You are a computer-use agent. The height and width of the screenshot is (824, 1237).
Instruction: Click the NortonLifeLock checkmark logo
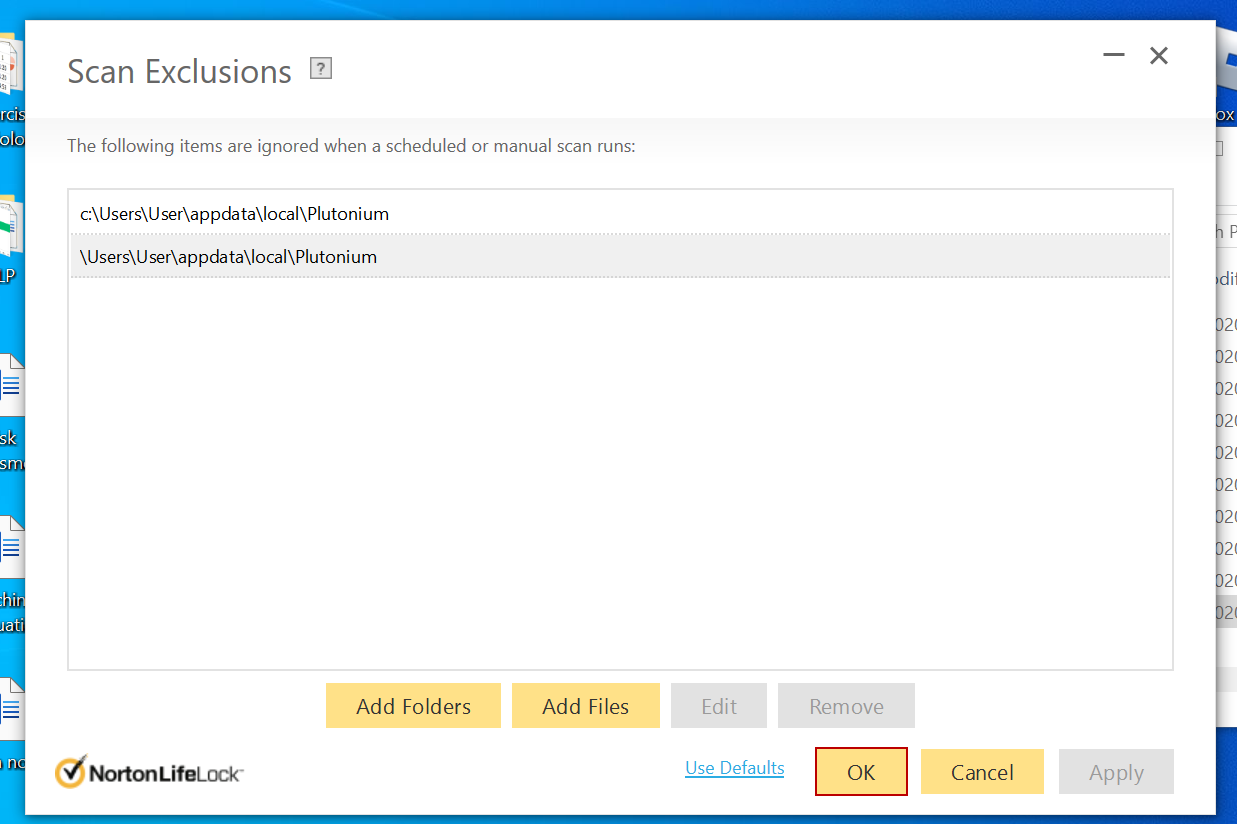[x=71, y=772]
